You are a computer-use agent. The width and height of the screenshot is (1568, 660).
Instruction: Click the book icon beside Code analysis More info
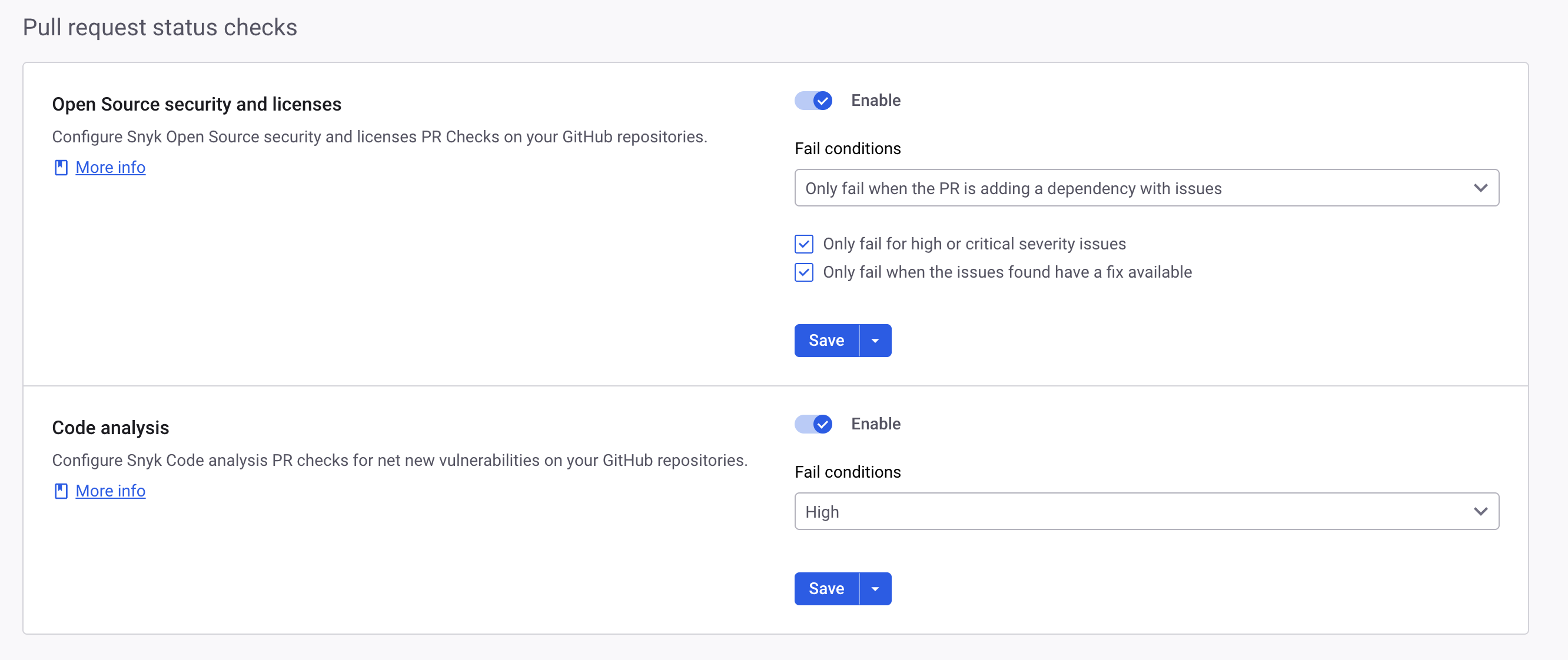(61, 491)
